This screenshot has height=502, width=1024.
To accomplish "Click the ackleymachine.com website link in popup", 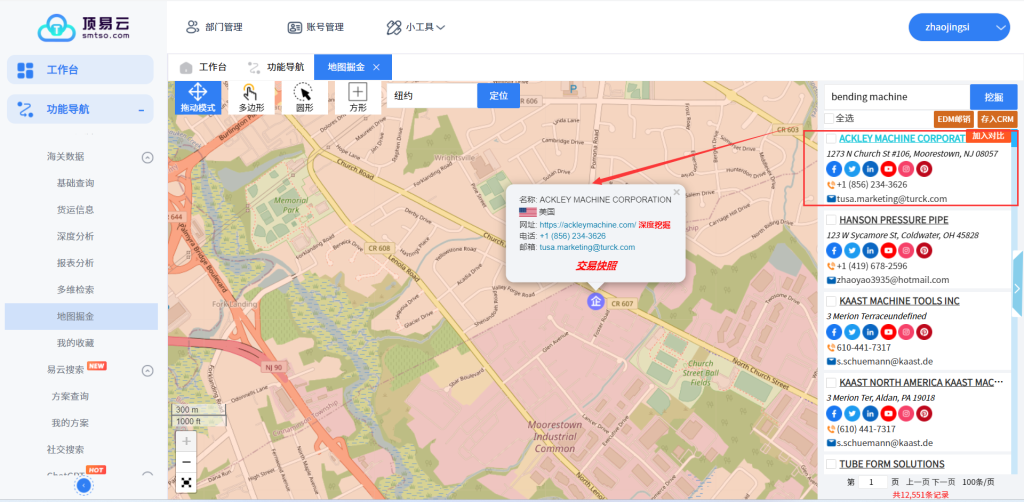I will click(587, 225).
